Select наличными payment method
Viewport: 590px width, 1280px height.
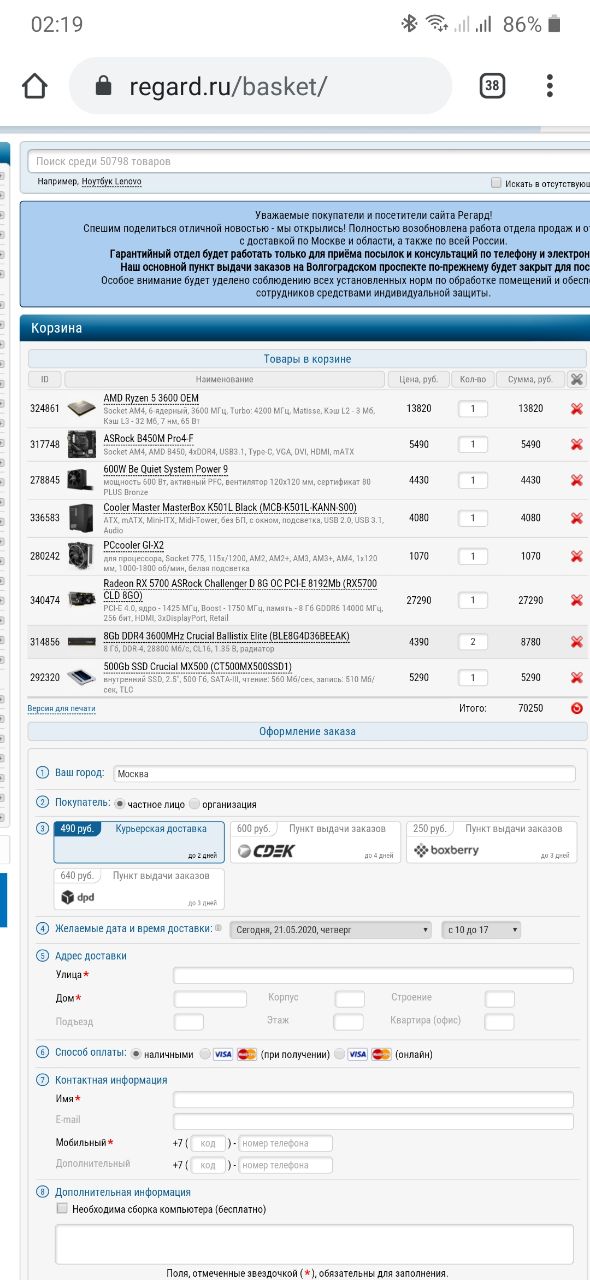tap(136, 1053)
